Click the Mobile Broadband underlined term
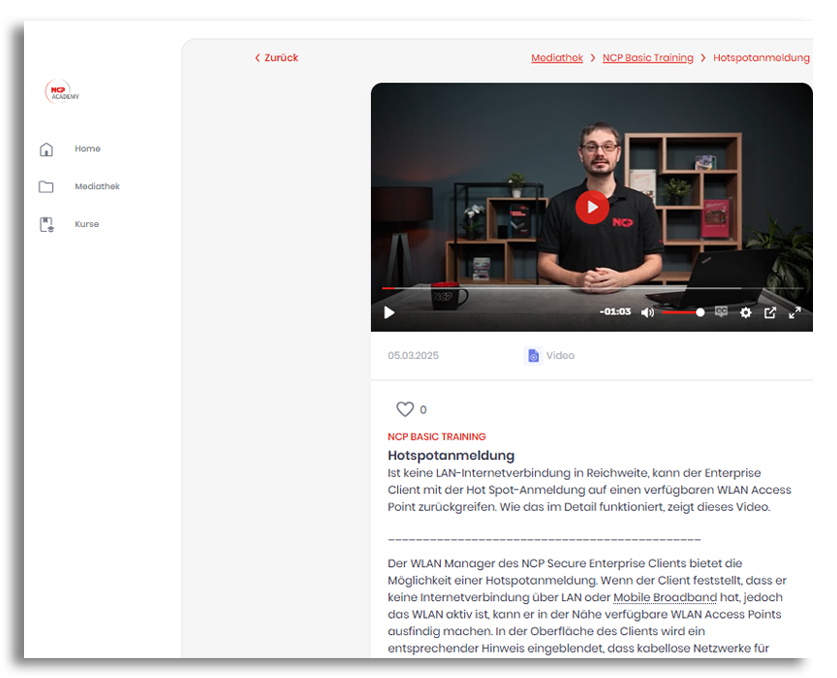Screen dimensions: 837x678 click(665, 598)
